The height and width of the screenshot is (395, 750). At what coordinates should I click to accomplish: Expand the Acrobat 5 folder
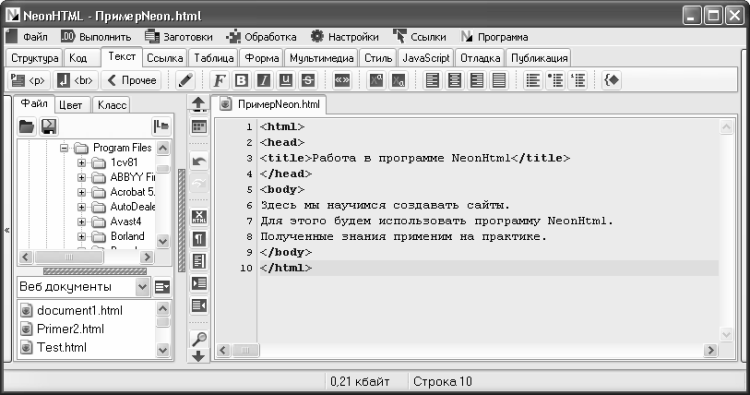point(82,192)
